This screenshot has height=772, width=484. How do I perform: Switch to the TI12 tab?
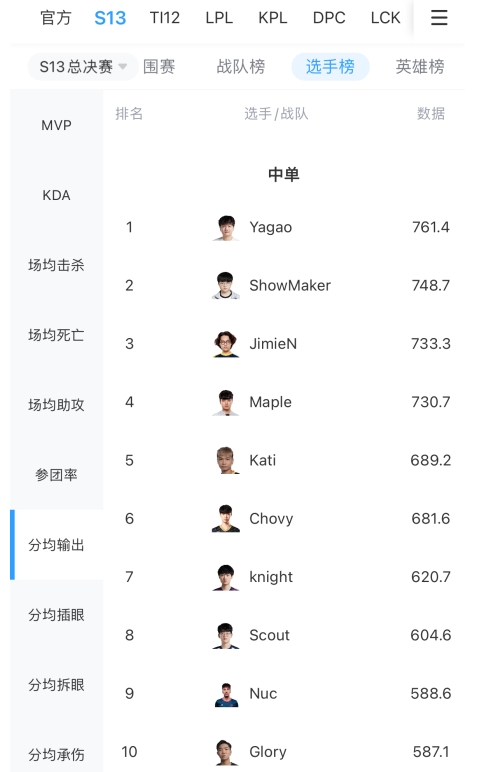(x=164, y=18)
